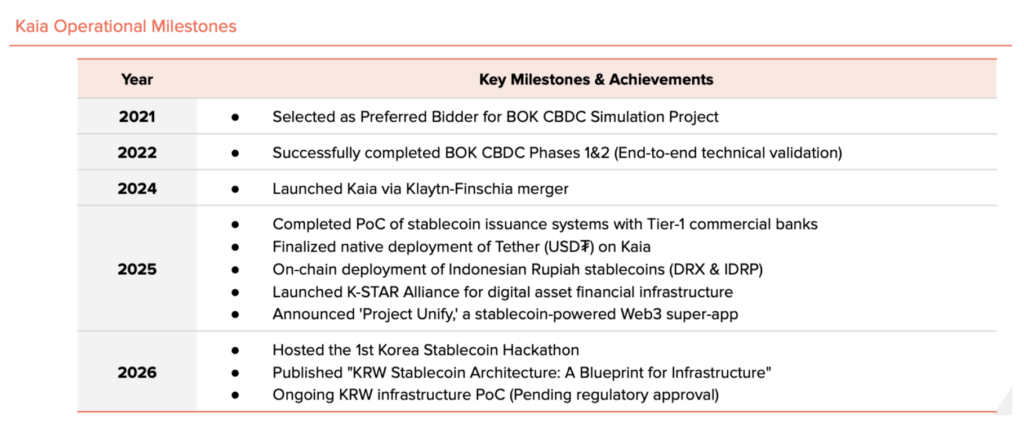This screenshot has height=422, width=1024.
Task: Click the Tier-1 commercial banks PoC line
Action: coord(545,224)
